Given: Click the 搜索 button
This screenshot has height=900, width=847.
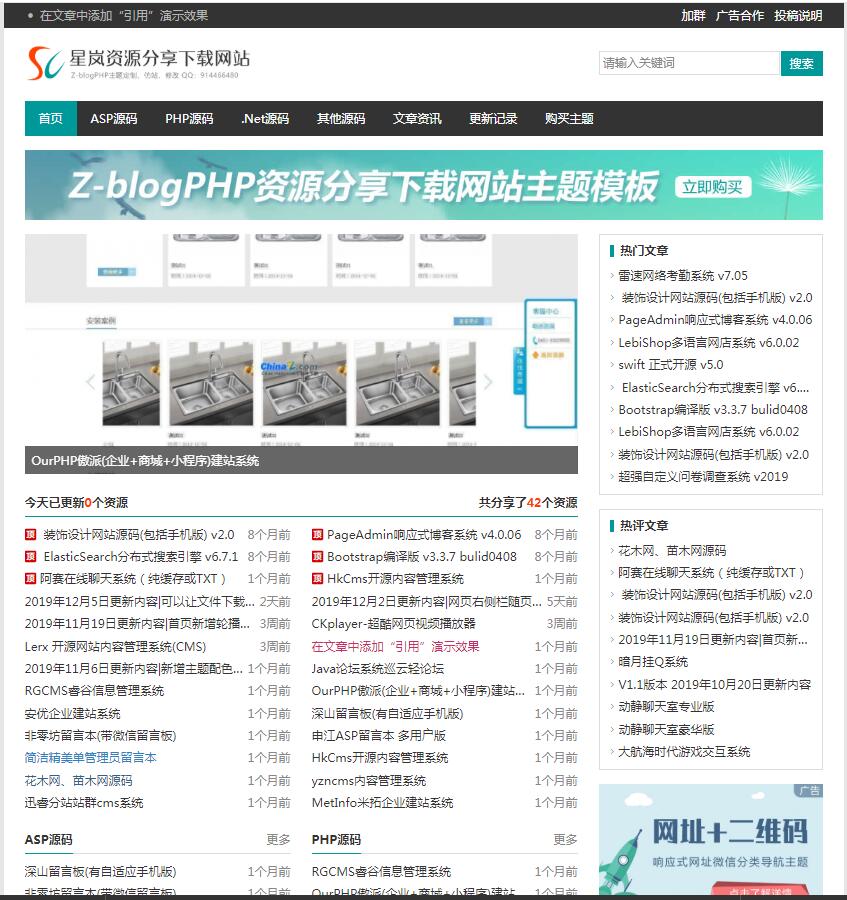Looking at the screenshot, I should click(x=802, y=63).
